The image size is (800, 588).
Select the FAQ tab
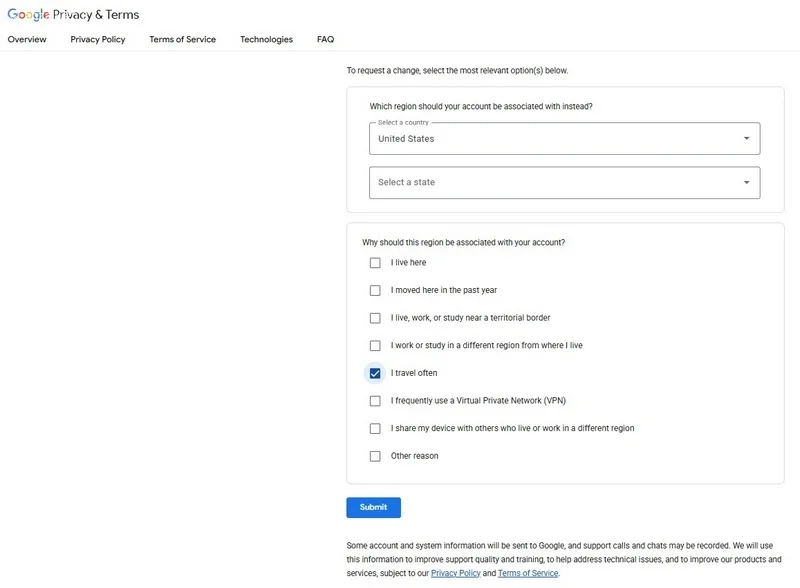[x=326, y=39]
